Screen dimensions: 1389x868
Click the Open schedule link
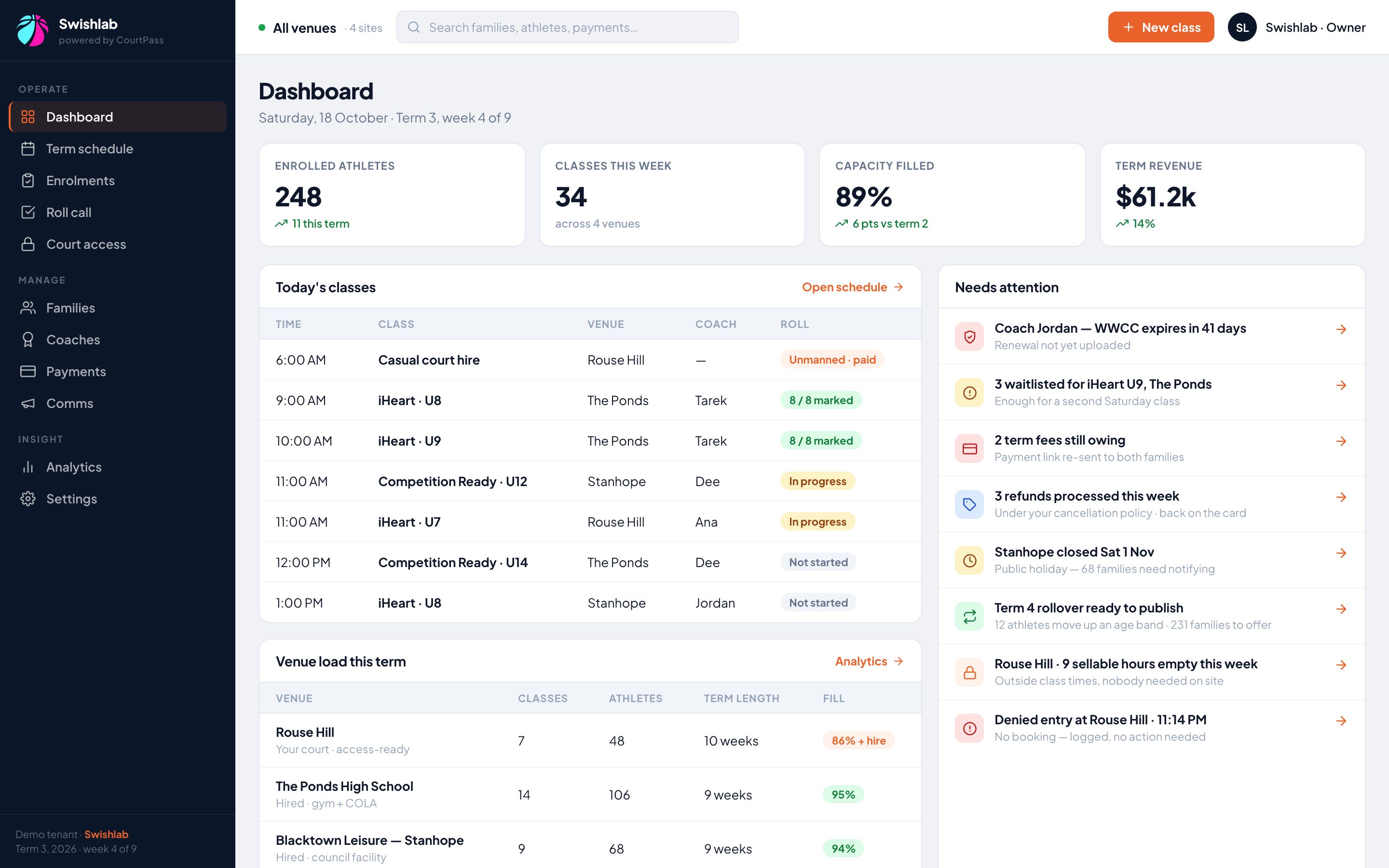(853, 287)
